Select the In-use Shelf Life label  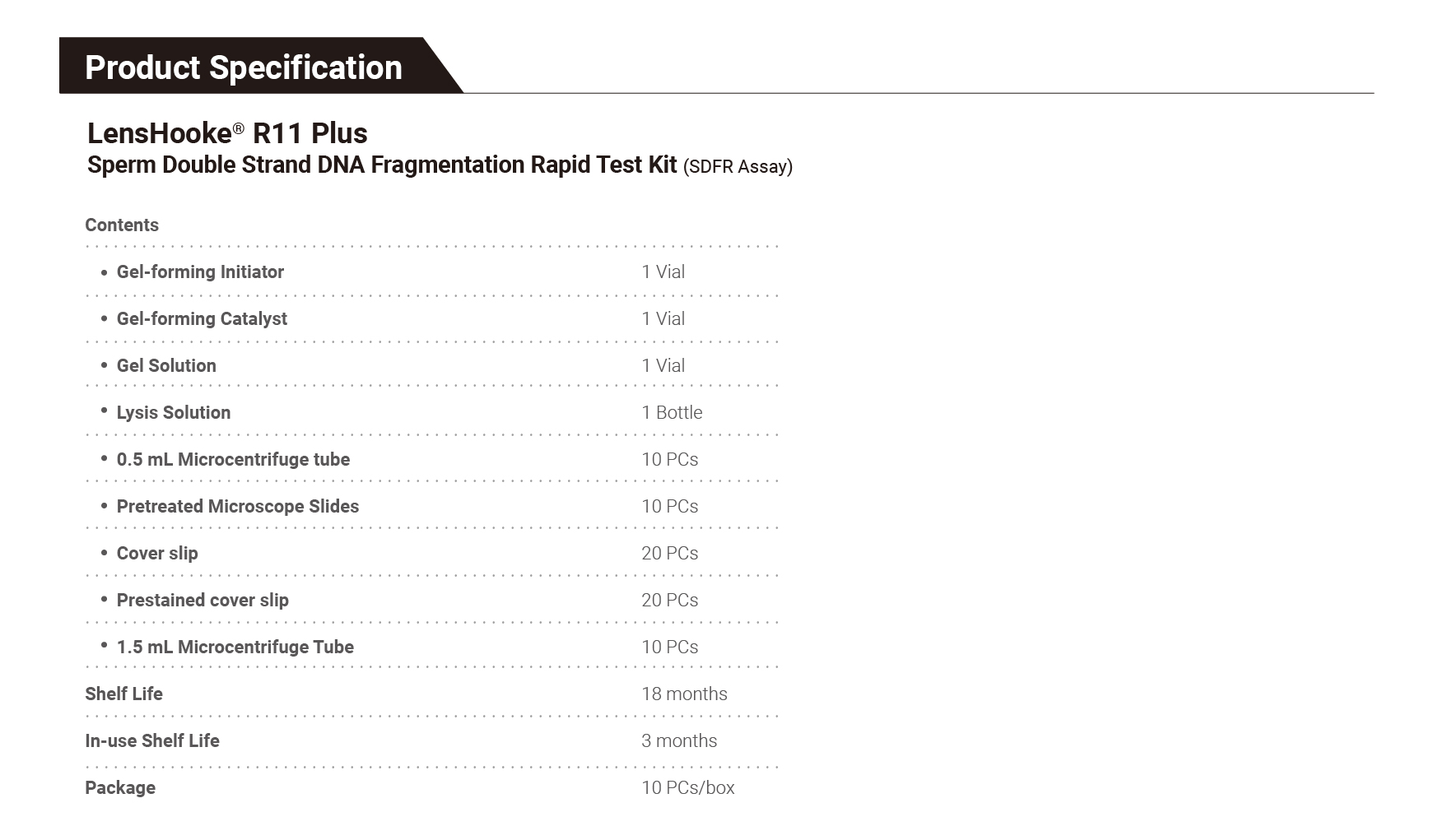coord(152,740)
